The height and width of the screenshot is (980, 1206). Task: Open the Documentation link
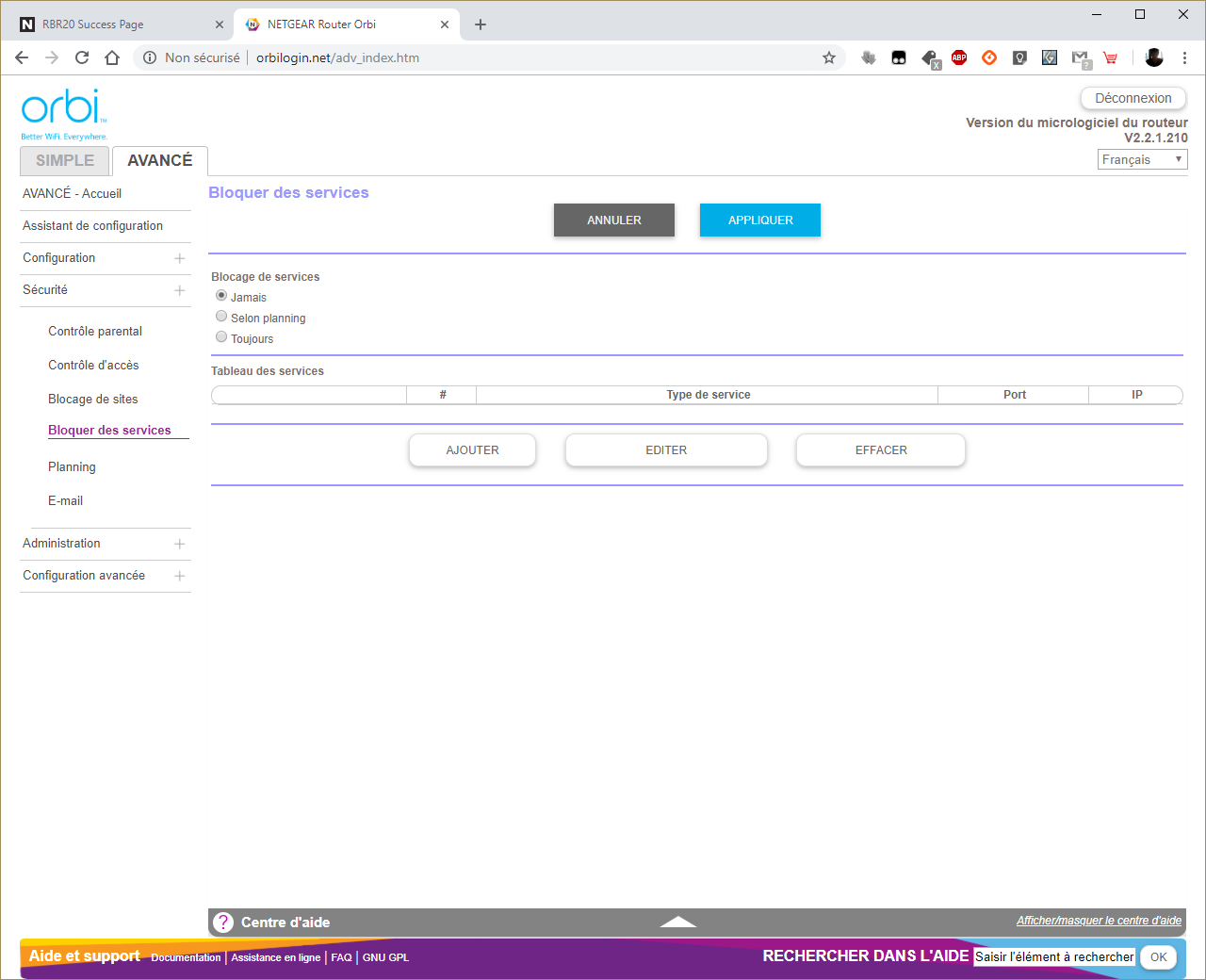tap(186, 957)
